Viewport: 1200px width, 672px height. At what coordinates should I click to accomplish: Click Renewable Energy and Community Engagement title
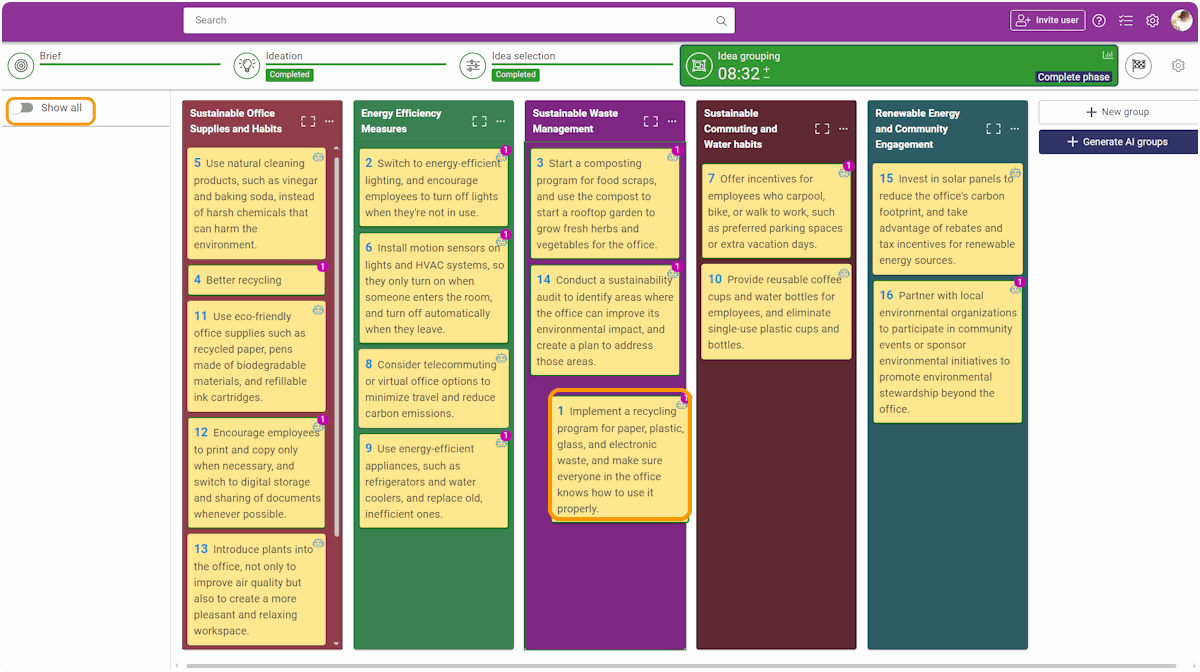(x=917, y=129)
